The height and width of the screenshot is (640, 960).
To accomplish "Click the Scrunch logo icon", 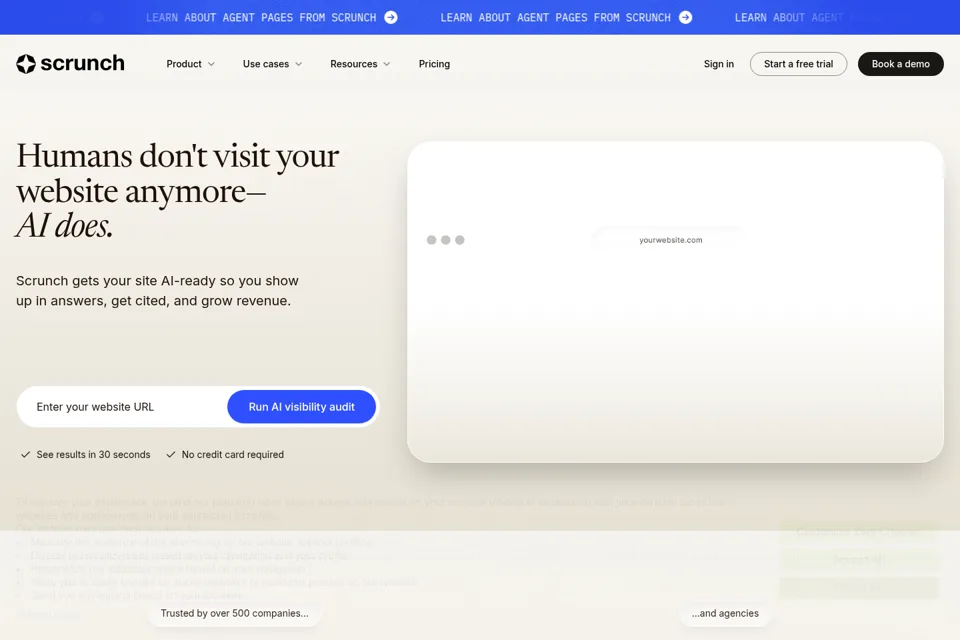I will tap(26, 64).
